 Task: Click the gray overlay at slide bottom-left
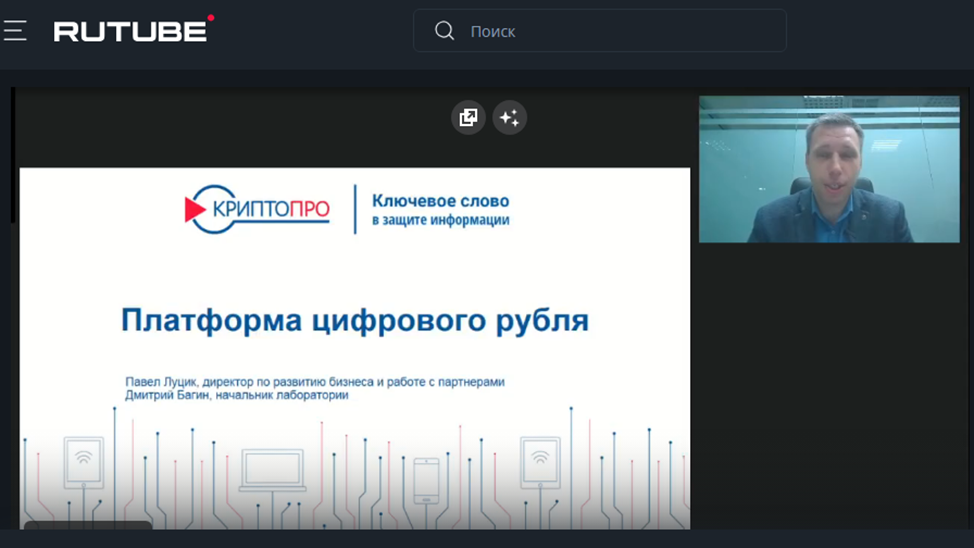[x=88, y=525]
